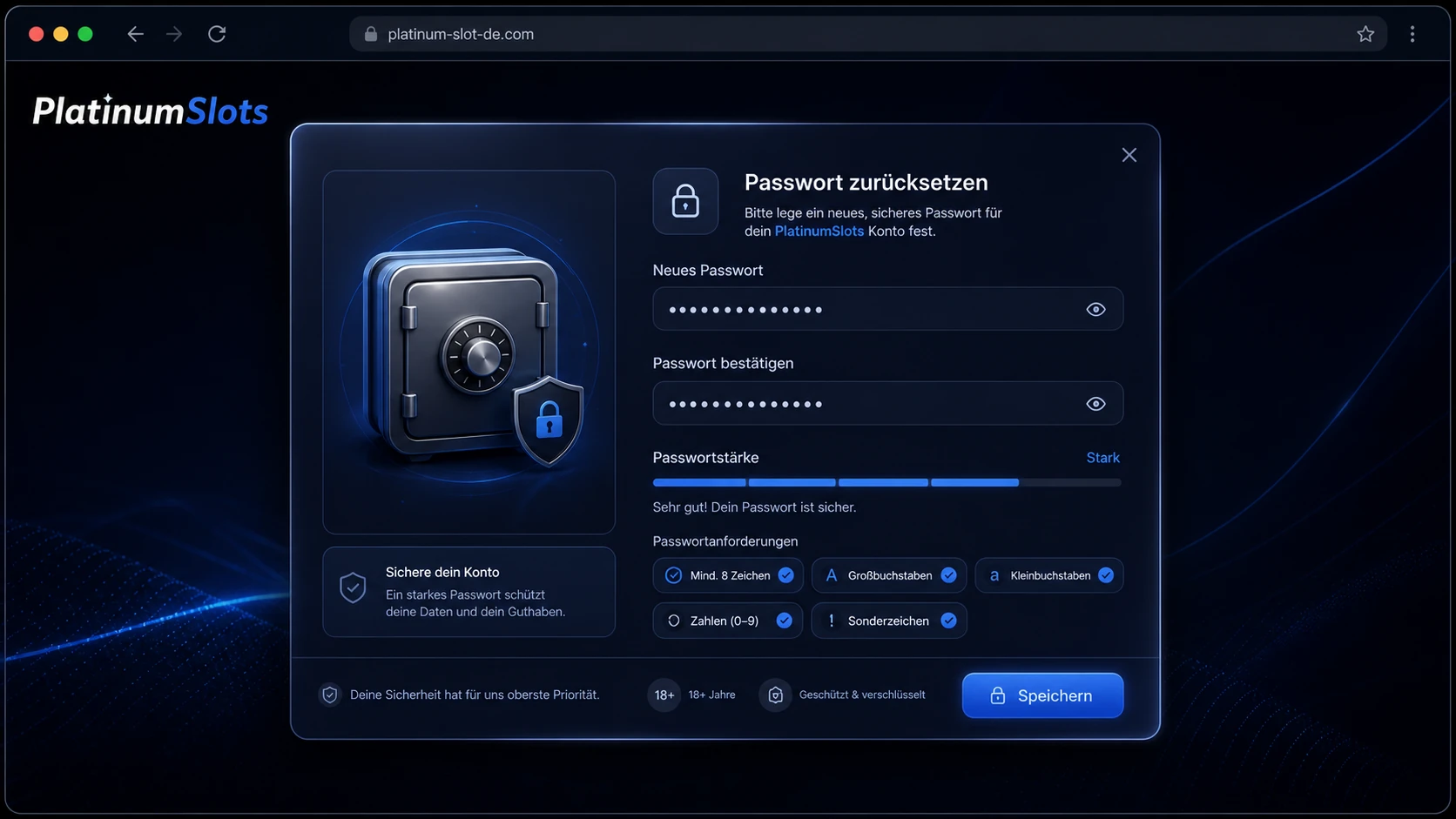Click the password strength bar
This screenshot has width=1456, height=819.
[886, 482]
